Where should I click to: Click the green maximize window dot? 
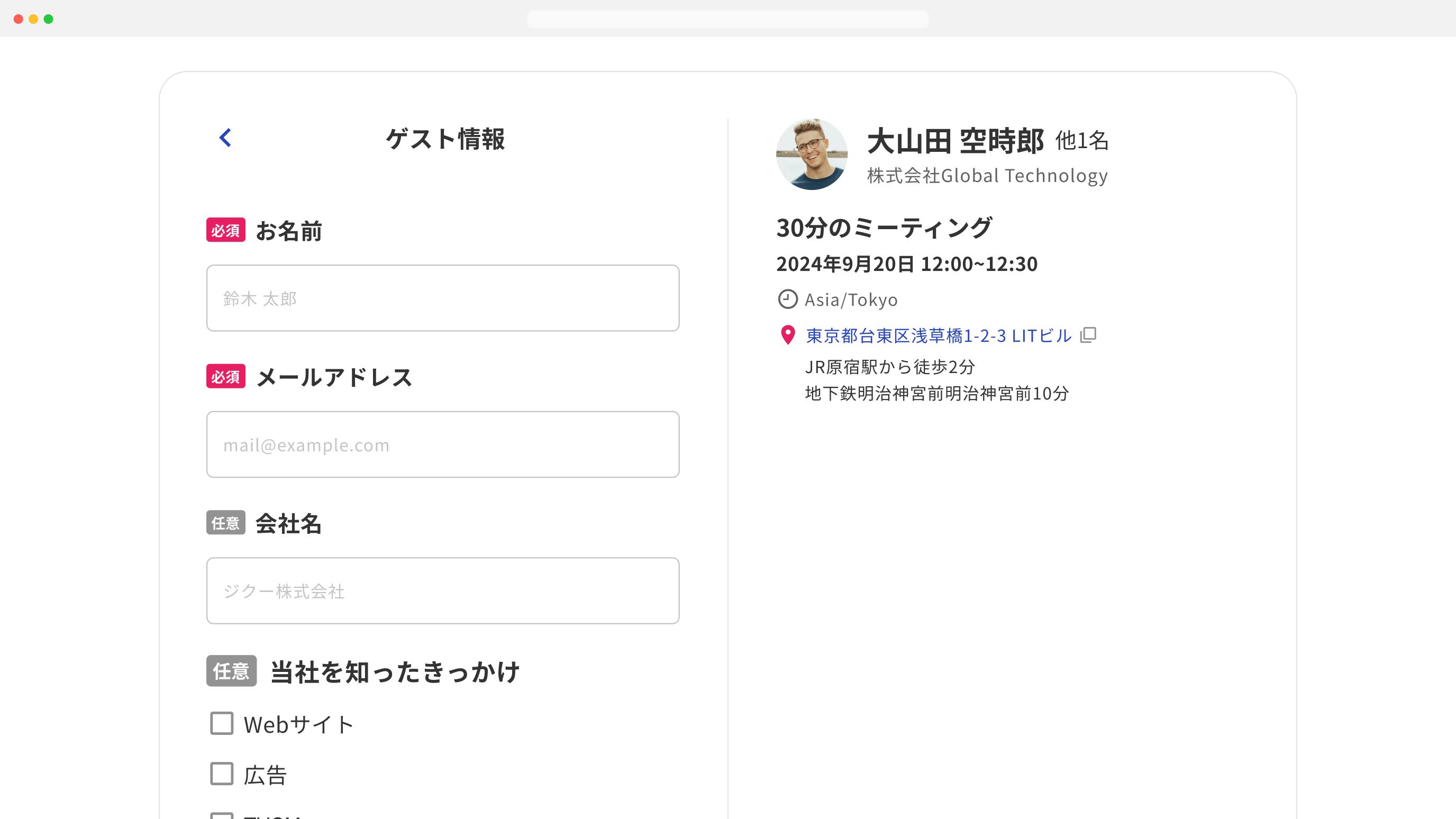(49, 19)
